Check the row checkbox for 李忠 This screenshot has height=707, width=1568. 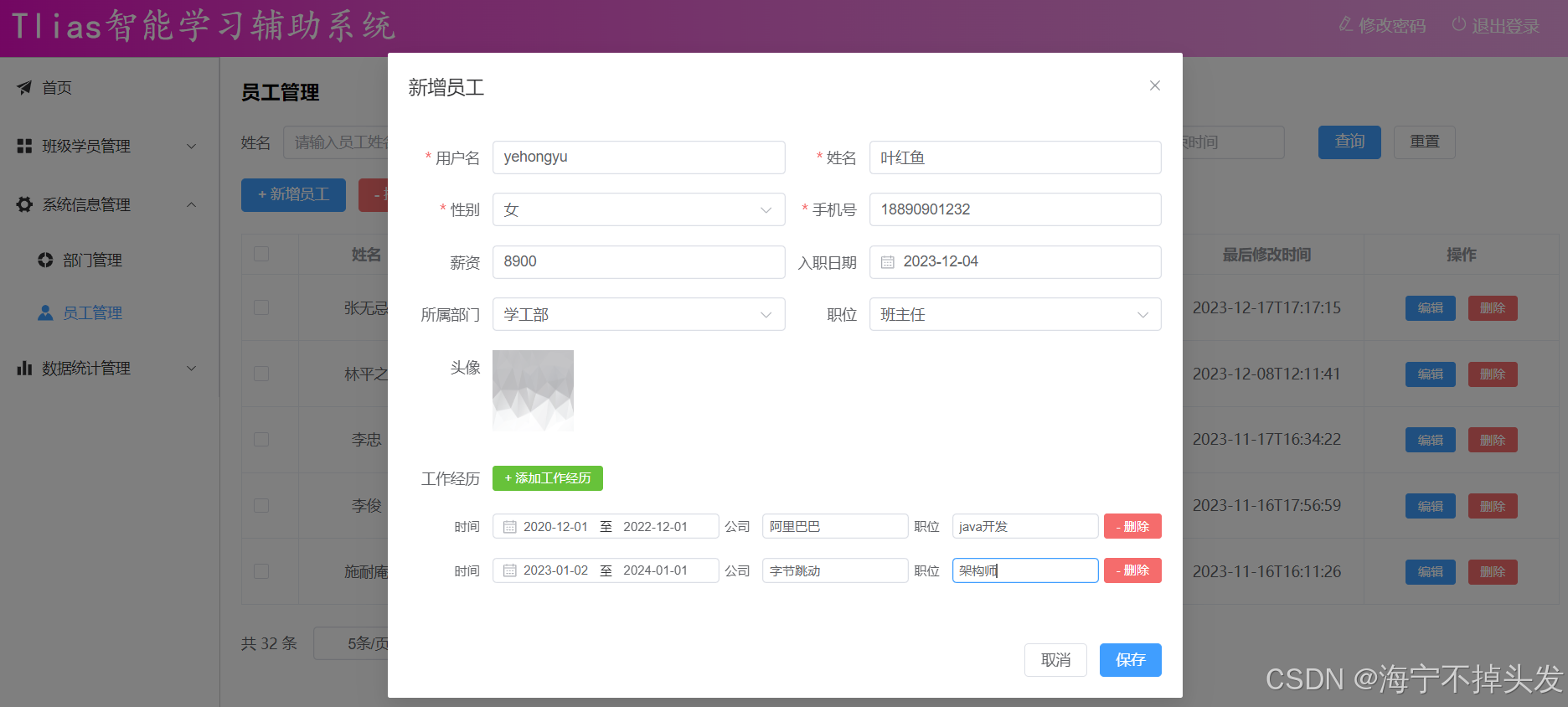pos(261,439)
